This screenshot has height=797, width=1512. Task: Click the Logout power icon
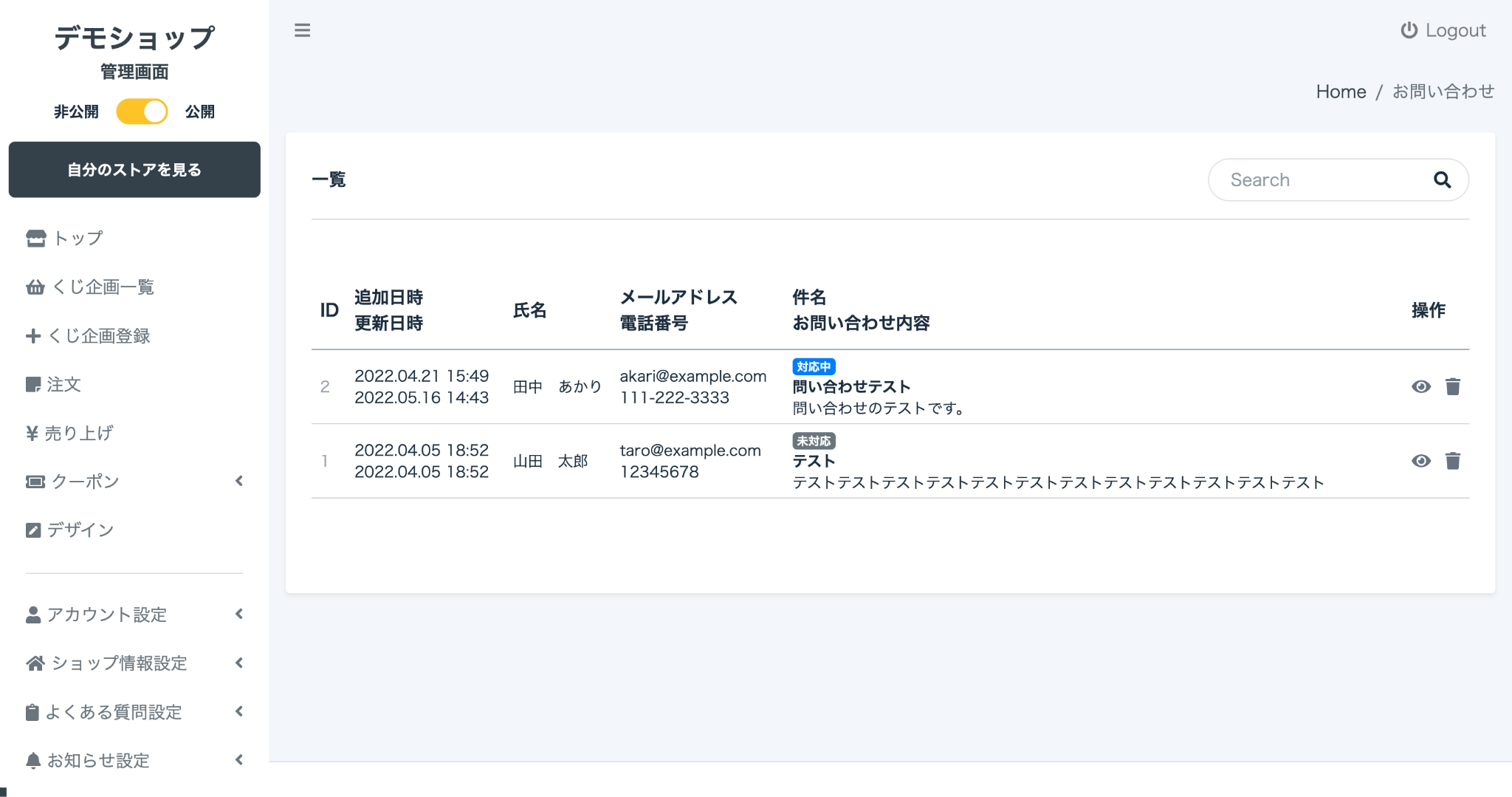point(1409,30)
